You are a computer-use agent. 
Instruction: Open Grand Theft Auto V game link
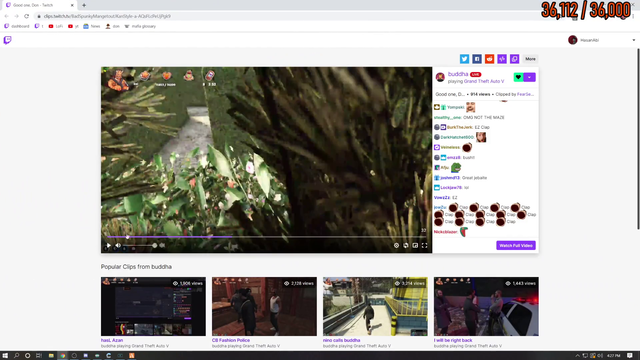[x=484, y=81]
